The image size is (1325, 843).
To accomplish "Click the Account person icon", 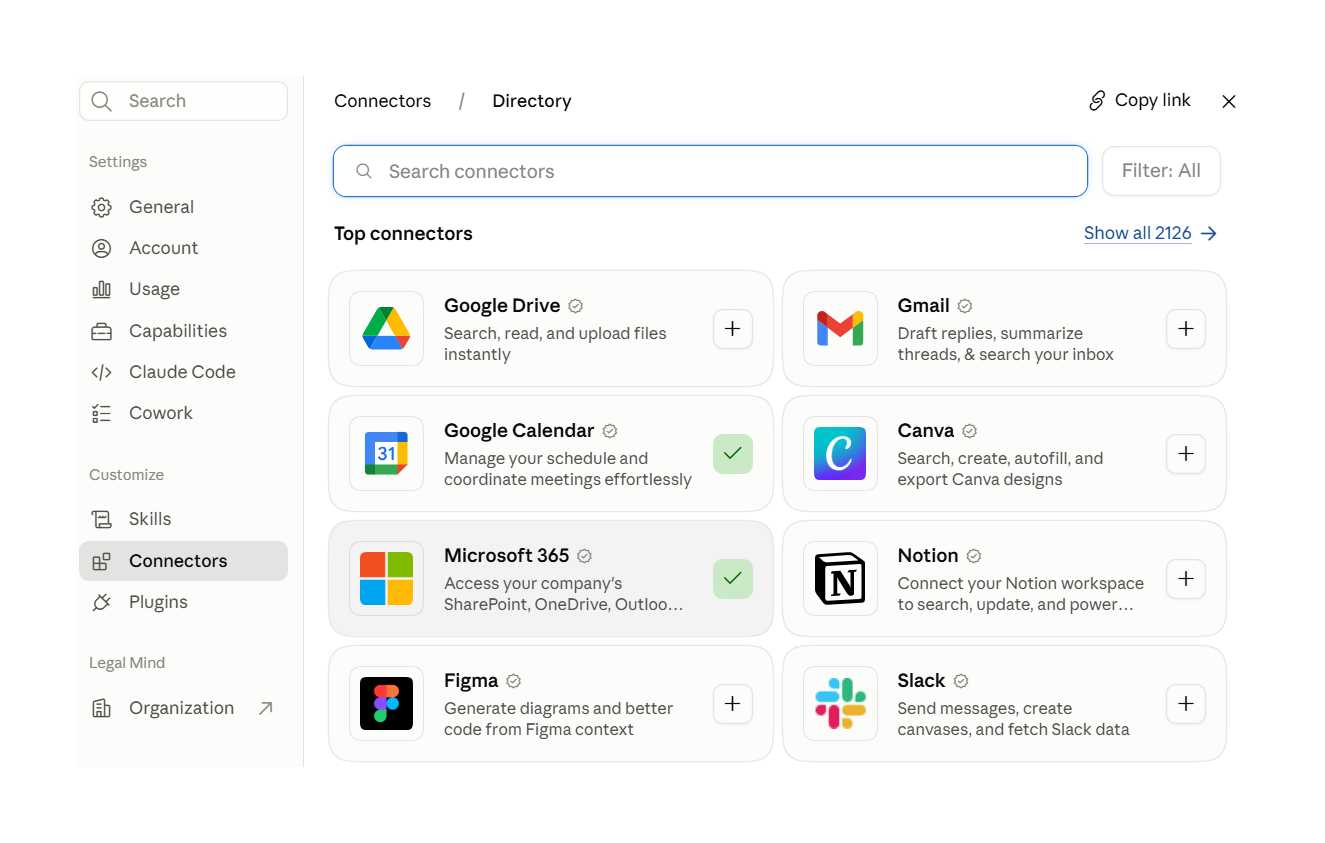I will point(101,248).
